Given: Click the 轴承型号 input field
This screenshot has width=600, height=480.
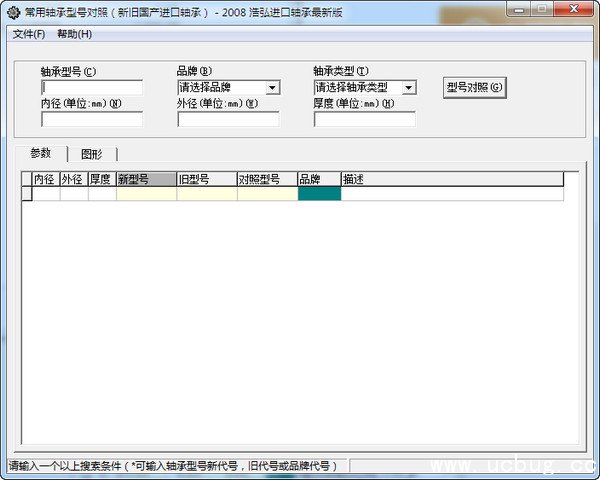Looking at the screenshot, I should pyautogui.click(x=92, y=88).
